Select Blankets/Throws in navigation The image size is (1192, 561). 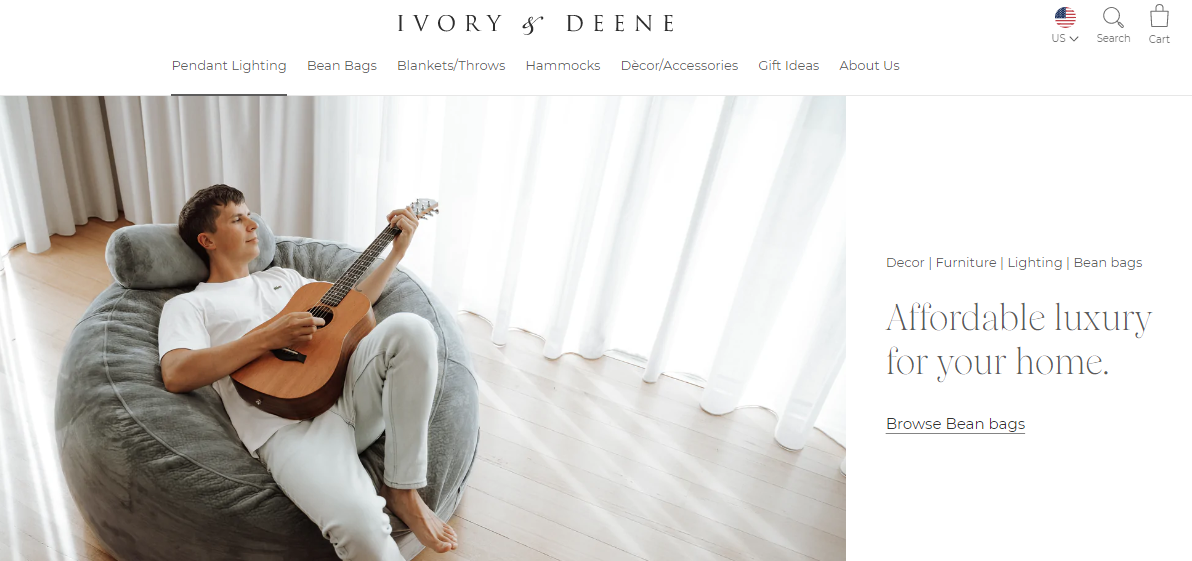coord(451,65)
